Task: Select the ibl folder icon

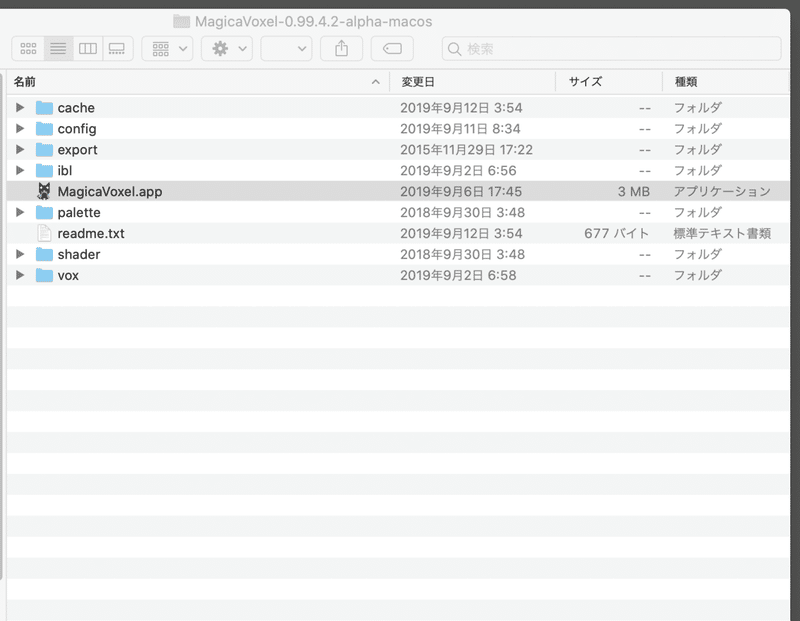Action: [x=44, y=170]
